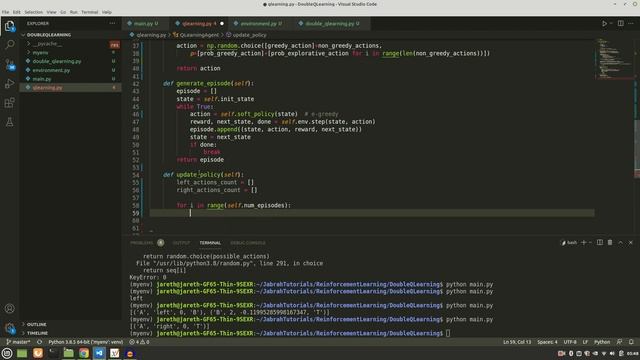Open Explorer views and more actions
Viewport: 640px width, 360px height.
[x=112, y=24]
